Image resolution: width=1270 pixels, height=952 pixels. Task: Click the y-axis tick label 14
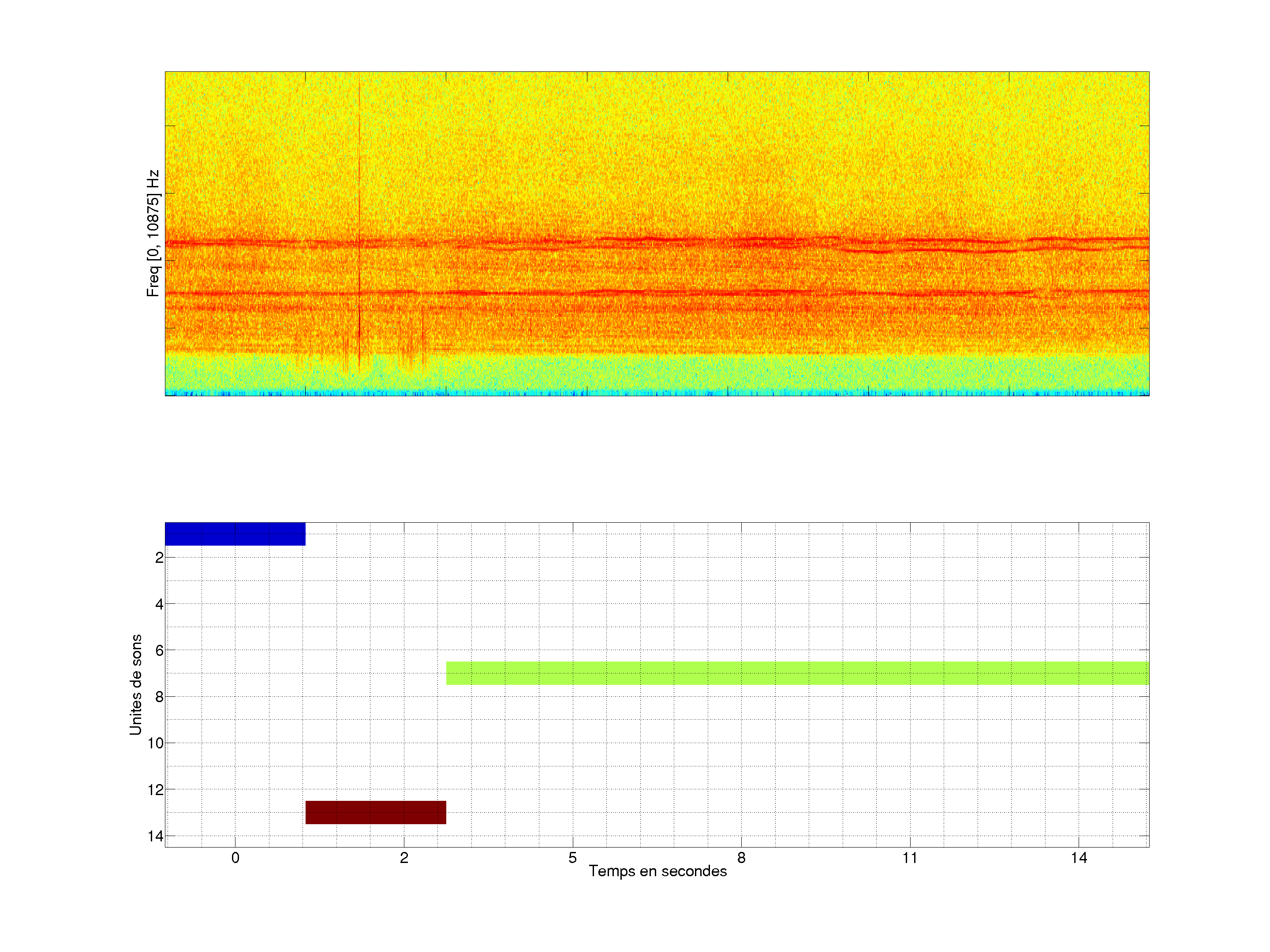(x=156, y=836)
